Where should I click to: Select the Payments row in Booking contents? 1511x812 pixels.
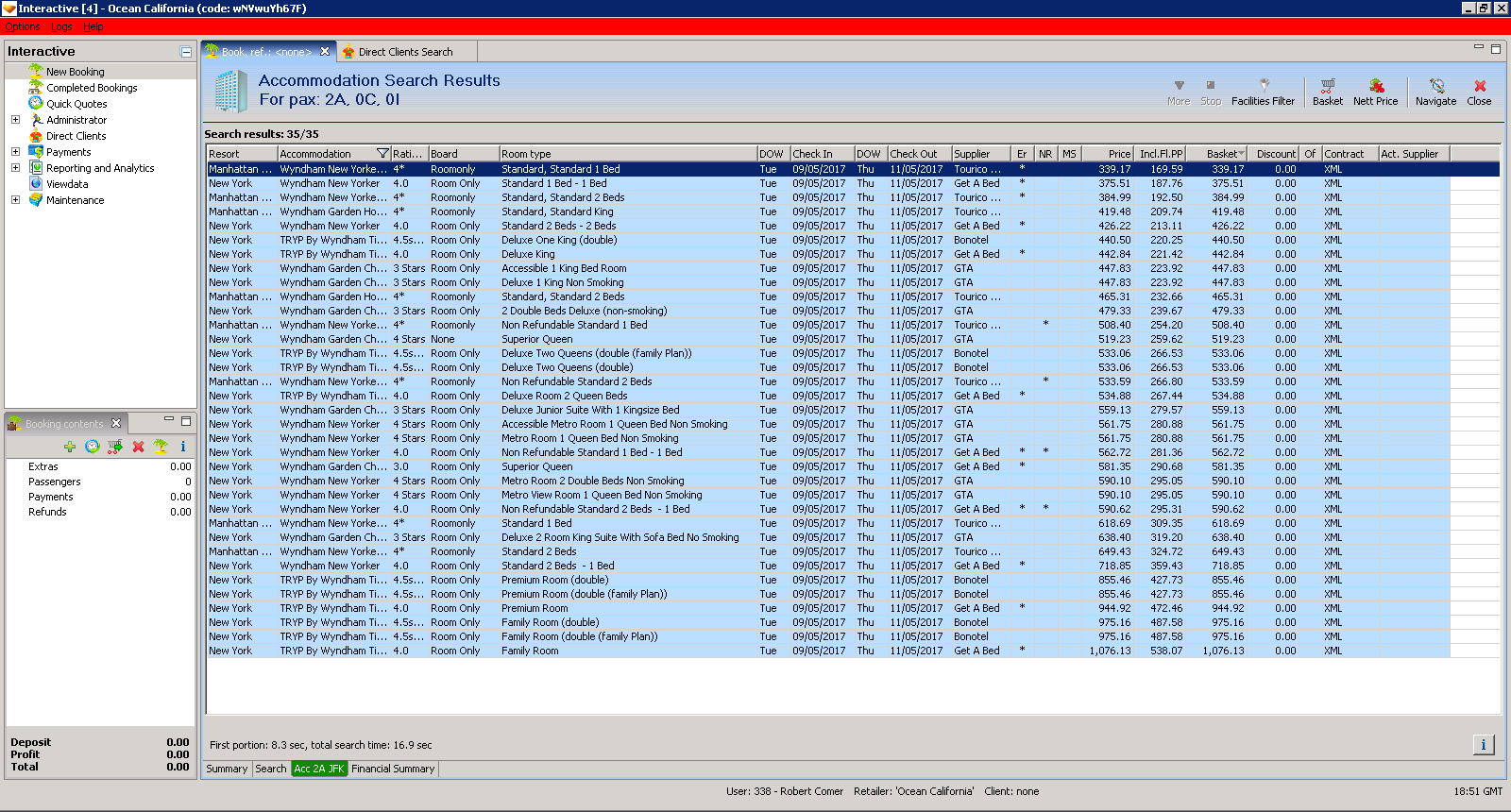coord(101,497)
